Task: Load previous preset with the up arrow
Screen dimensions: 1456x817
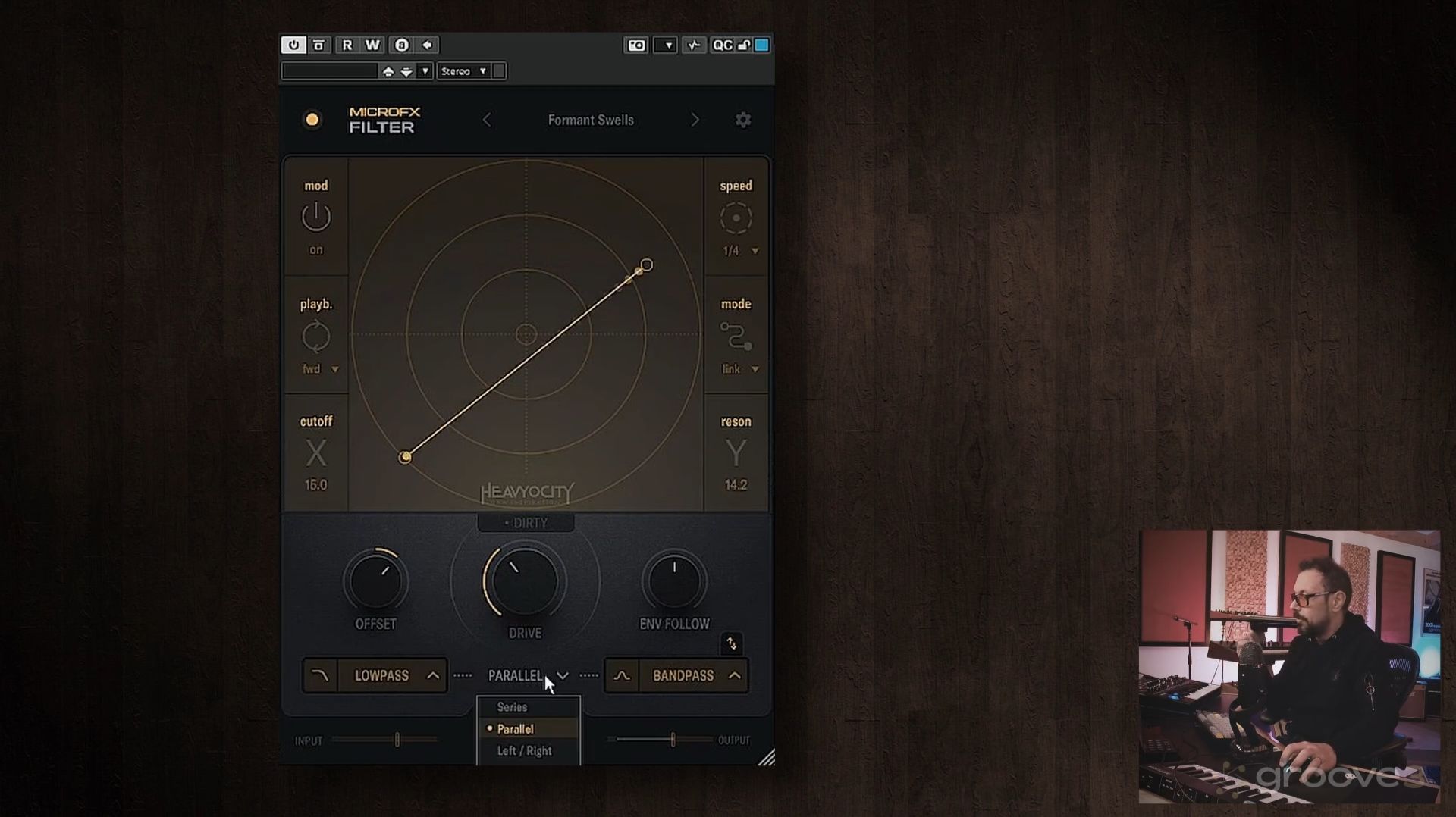Action: coord(388,71)
